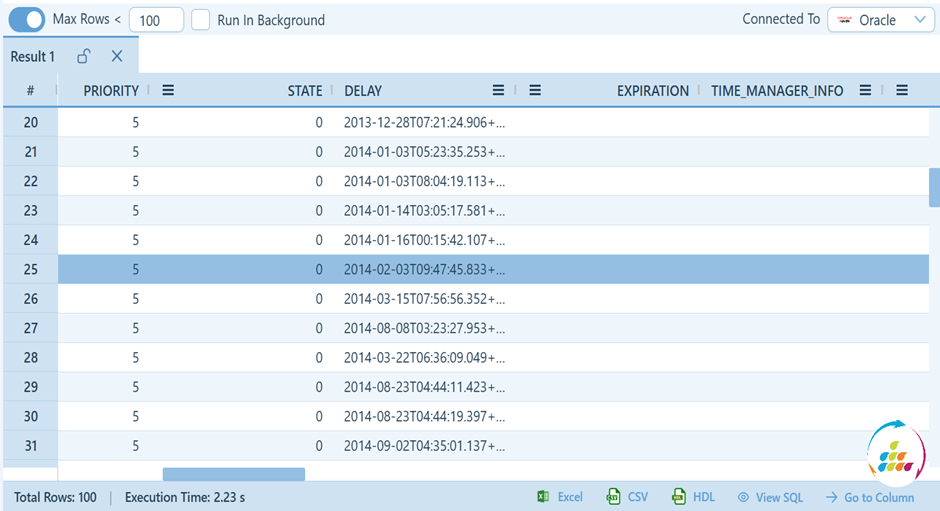This screenshot has height=511, width=940.
Task: Close the Result 1 tab
Action: (117, 57)
